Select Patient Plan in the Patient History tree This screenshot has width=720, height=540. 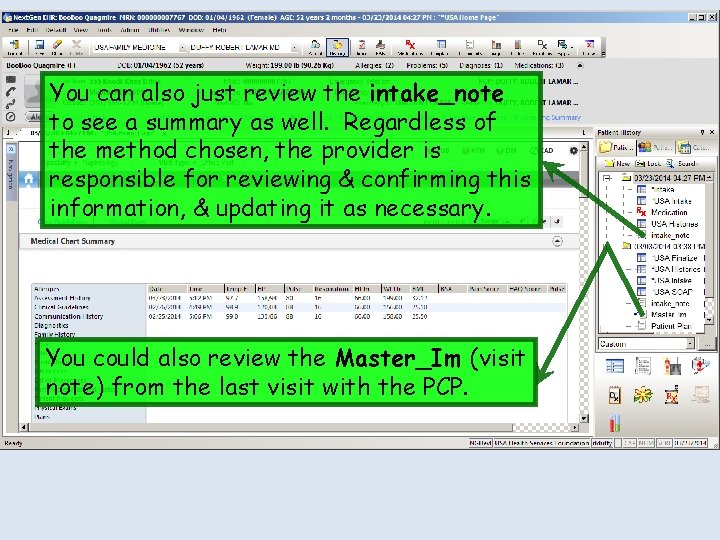(670, 326)
